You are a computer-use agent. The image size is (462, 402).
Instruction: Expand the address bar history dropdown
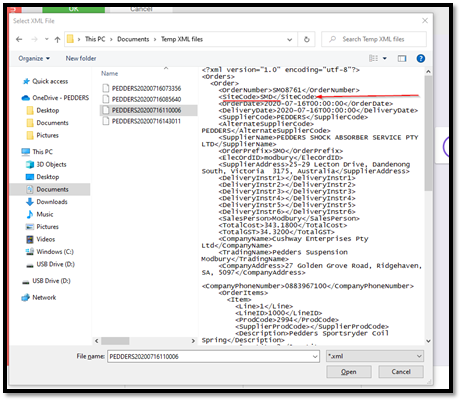pos(290,39)
